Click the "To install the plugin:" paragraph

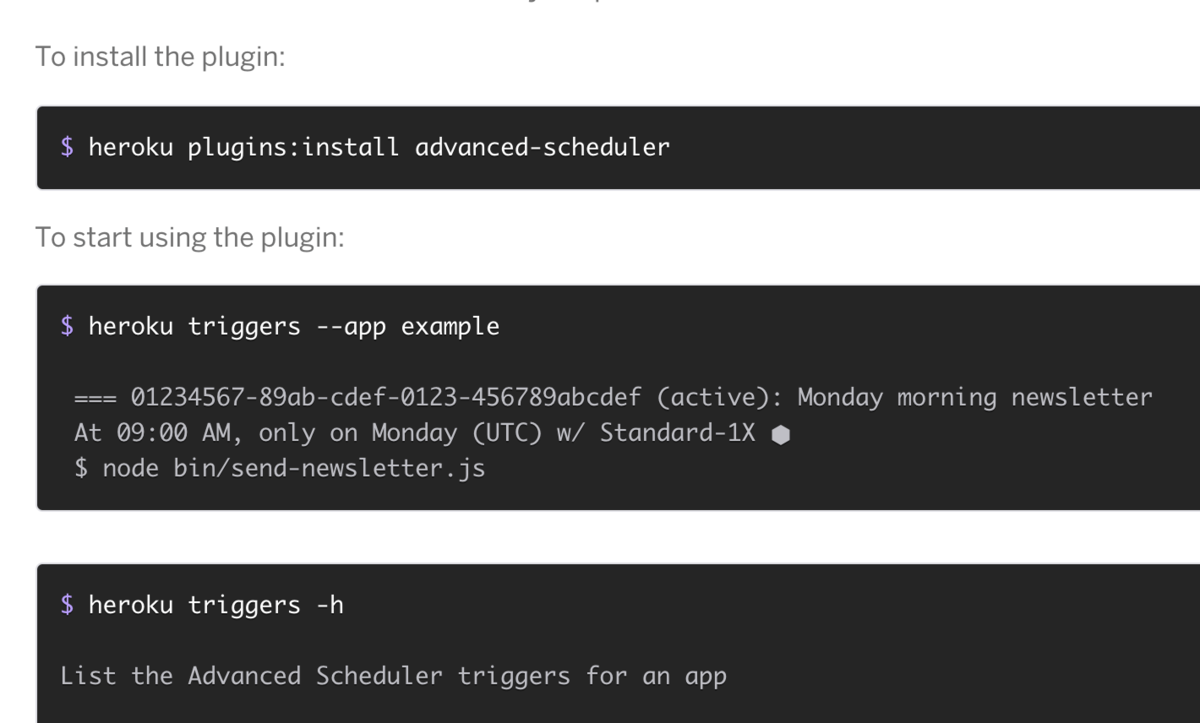pos(160,57)
